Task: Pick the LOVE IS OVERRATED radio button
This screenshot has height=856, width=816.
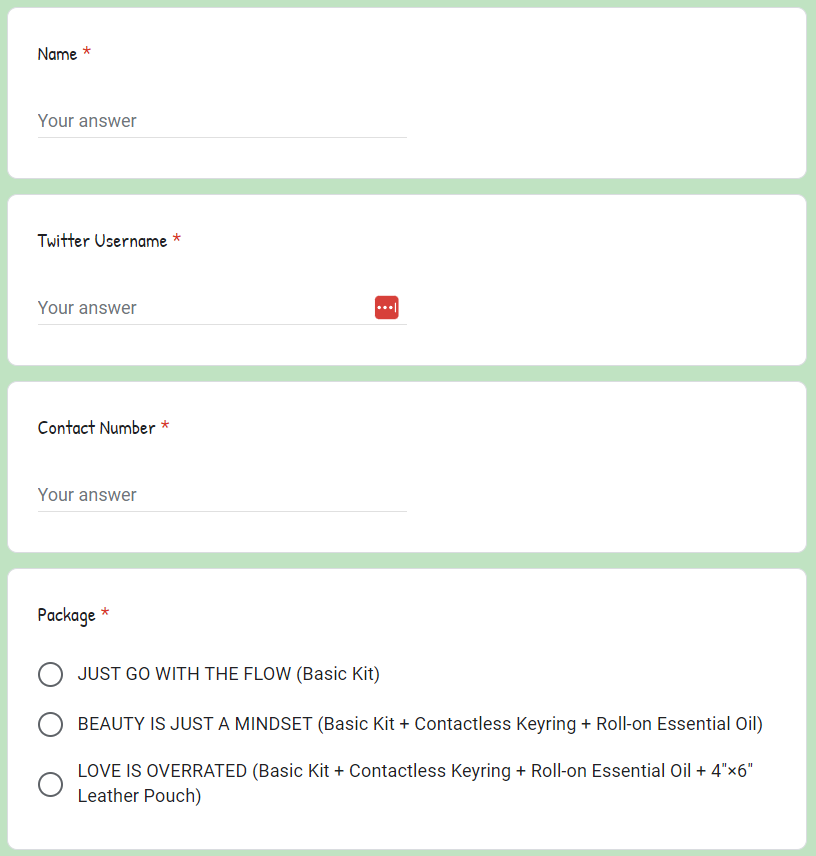Action: click(50, 784)
